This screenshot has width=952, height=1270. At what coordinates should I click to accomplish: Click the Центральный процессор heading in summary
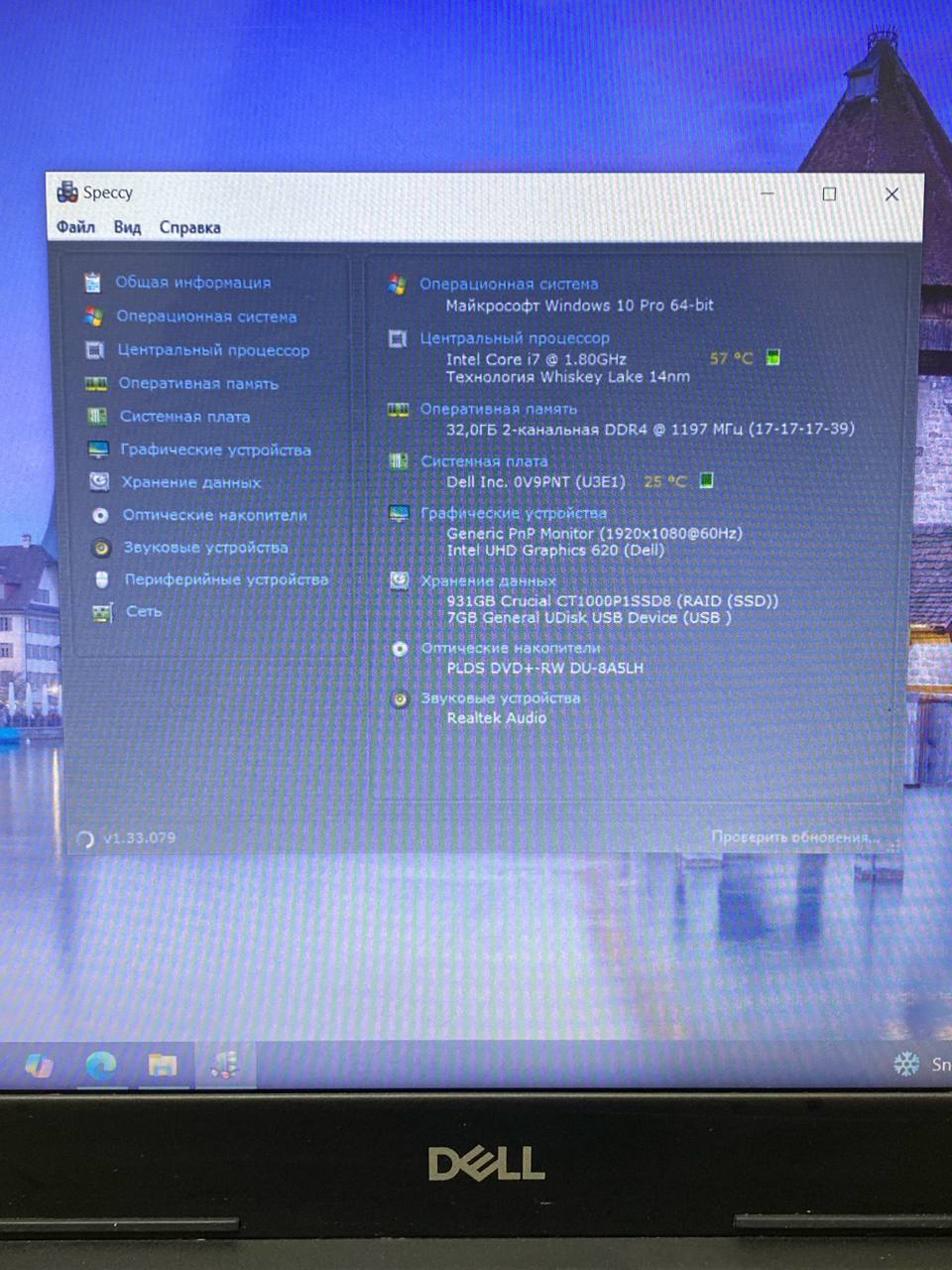[x=514, y=338]
